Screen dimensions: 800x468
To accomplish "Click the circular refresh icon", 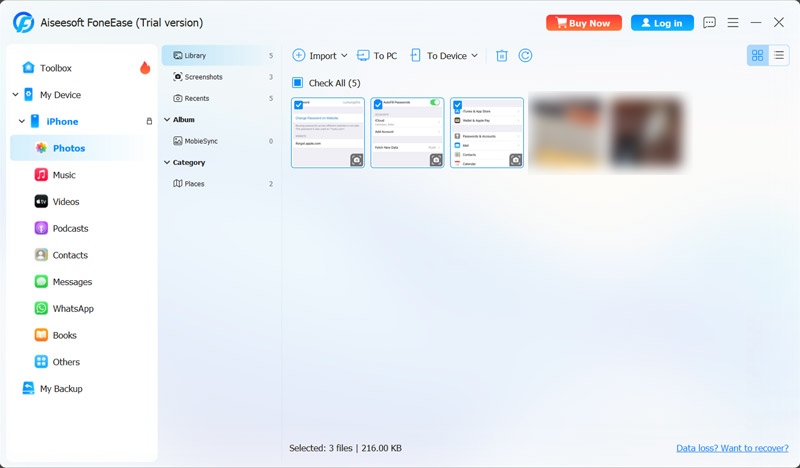I will coord(526,55).
